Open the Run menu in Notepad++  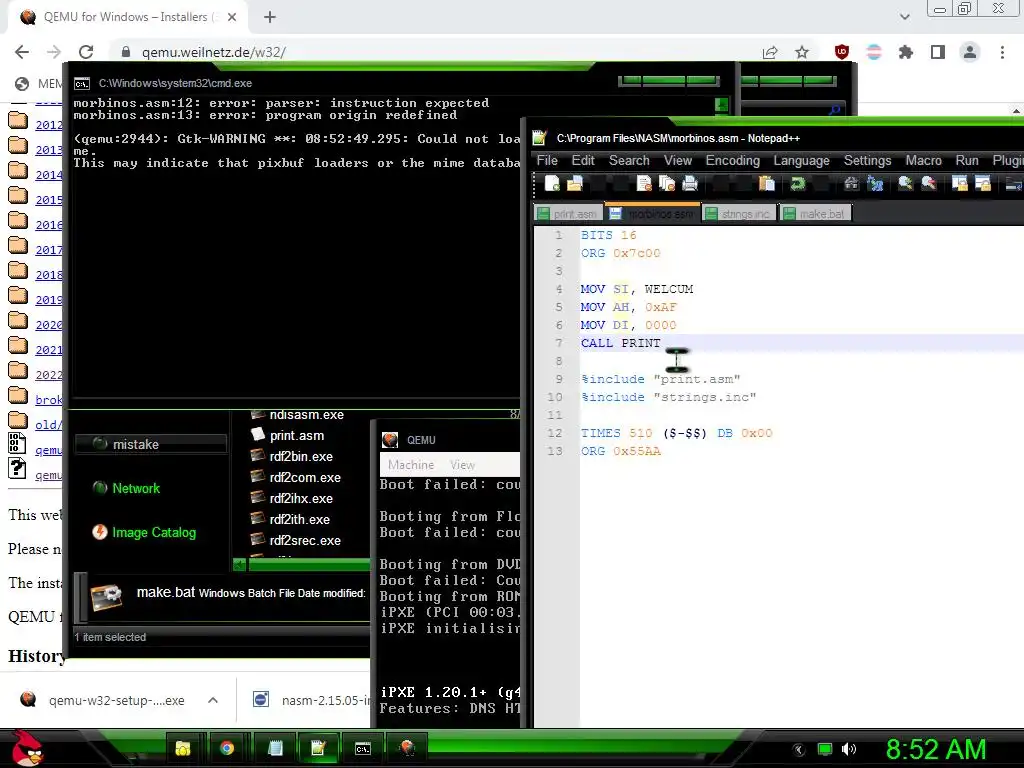click(x=967, y=161)
